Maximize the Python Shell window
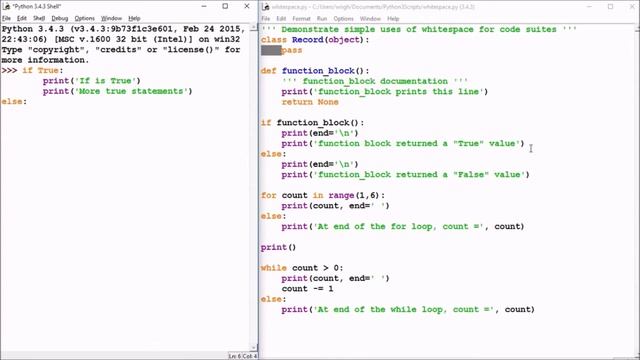 (x=225, y=7)
